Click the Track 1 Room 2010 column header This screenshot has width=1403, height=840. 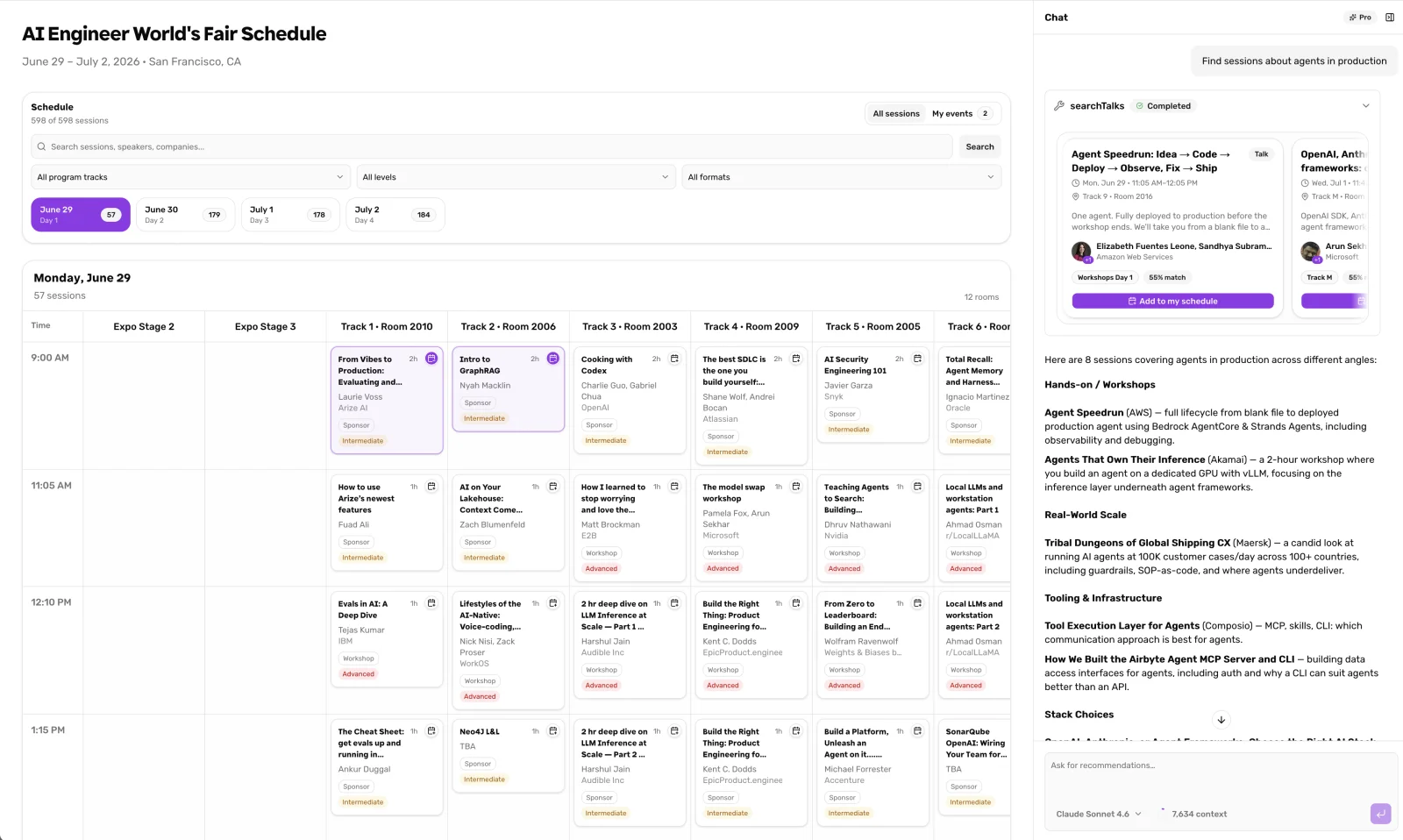(387, 327)
